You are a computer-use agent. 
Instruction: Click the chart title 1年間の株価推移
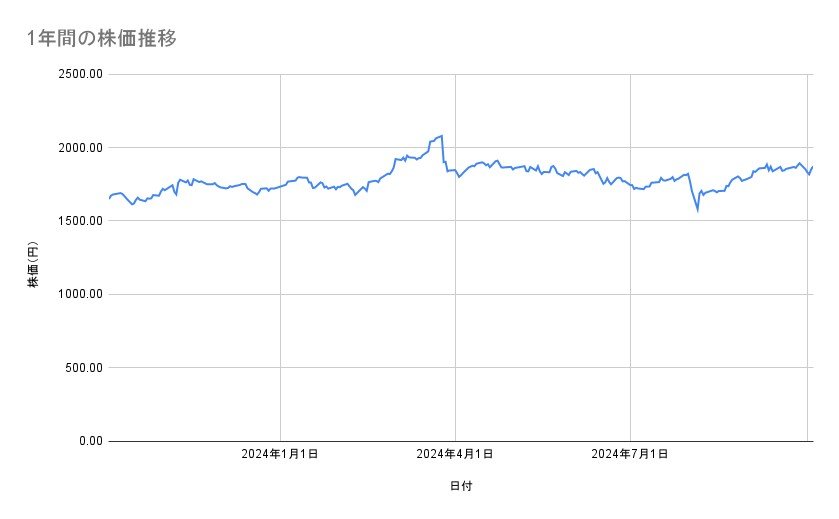[x=104, y=38]
